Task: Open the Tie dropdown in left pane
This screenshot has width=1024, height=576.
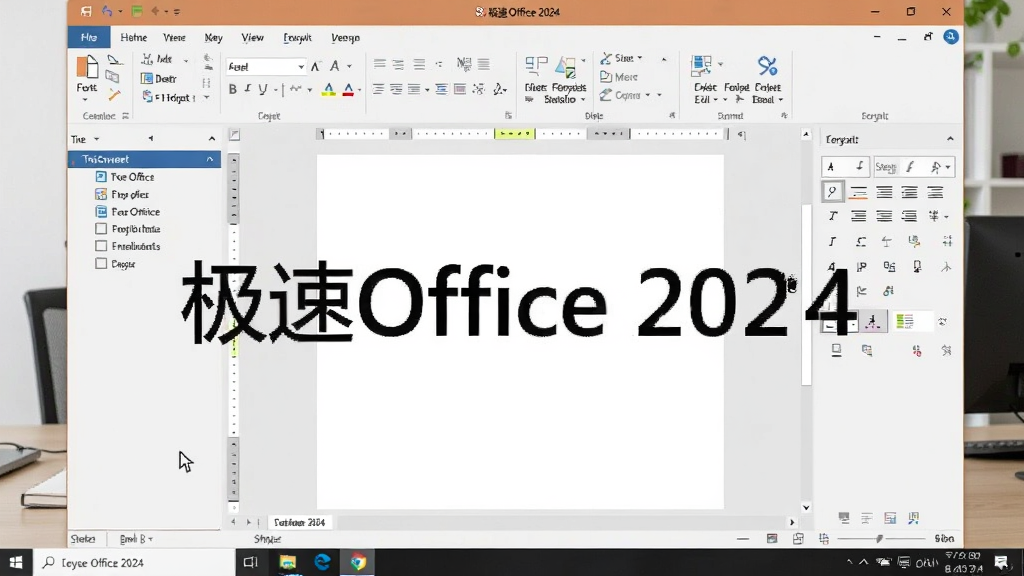Action: 97,139
